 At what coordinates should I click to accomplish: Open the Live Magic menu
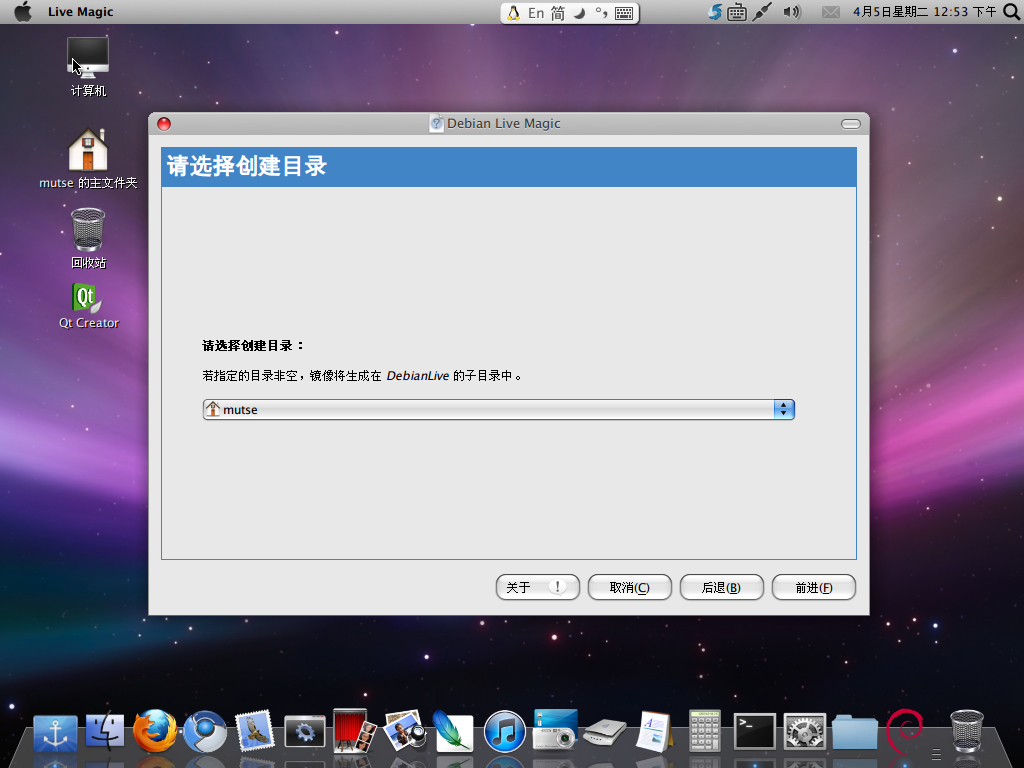(x=80, y=12)
